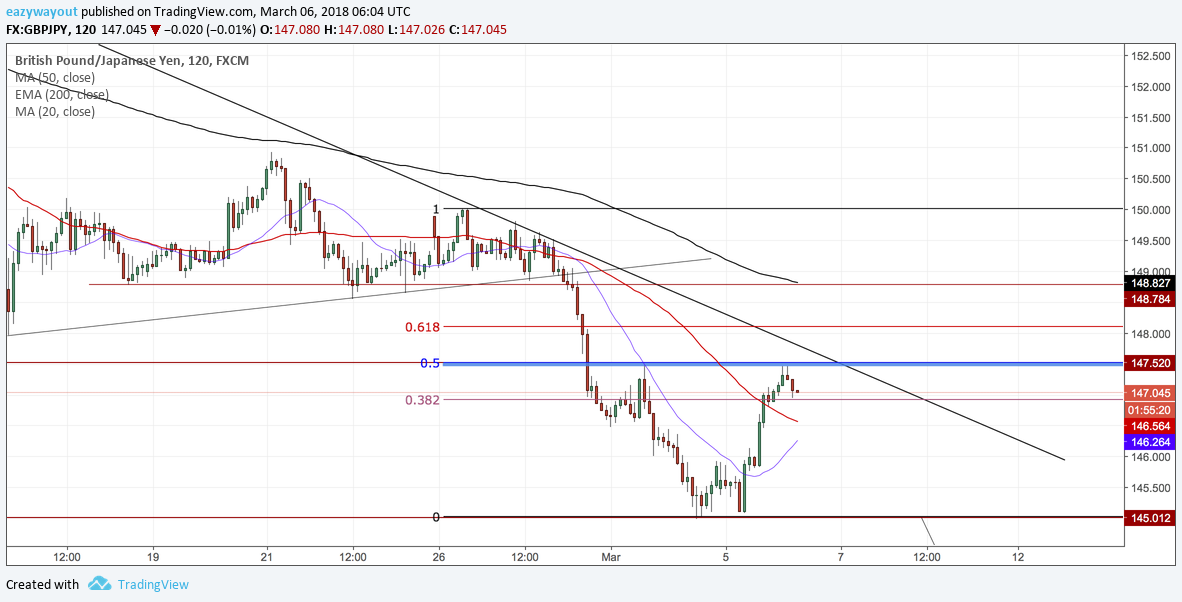Click the 145.012 price tag

(1151, 518)
